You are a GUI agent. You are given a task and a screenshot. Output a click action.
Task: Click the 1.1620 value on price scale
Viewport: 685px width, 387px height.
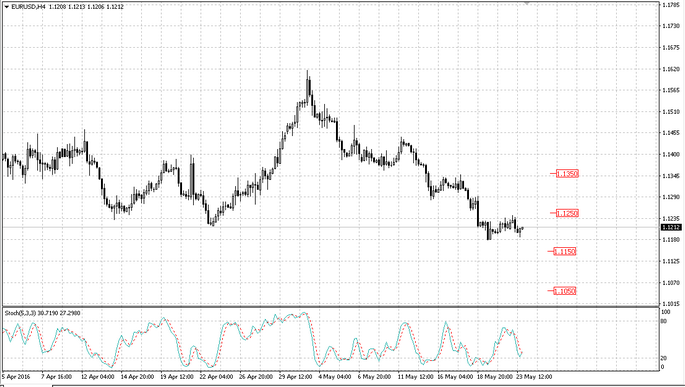[x=671, y=69]
